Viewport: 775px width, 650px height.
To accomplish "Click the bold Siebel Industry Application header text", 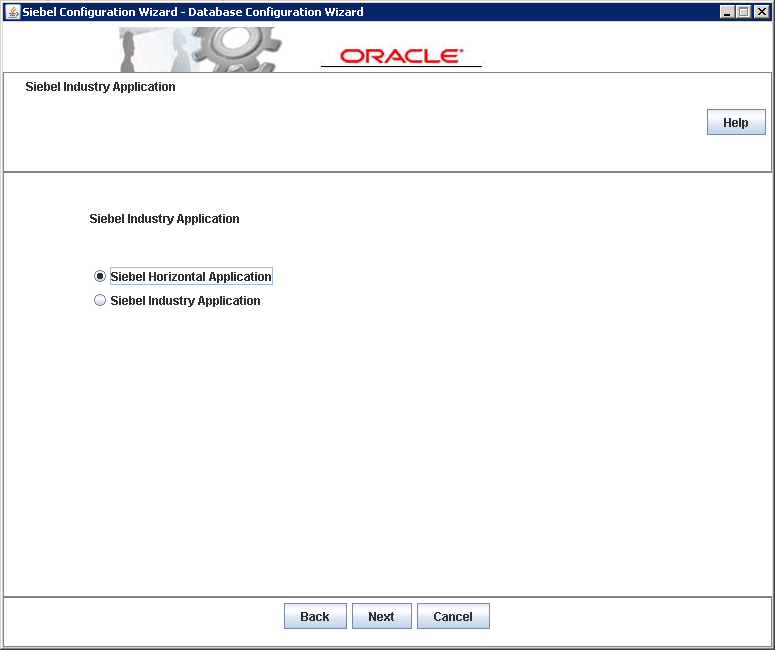I will coord(100,87).
